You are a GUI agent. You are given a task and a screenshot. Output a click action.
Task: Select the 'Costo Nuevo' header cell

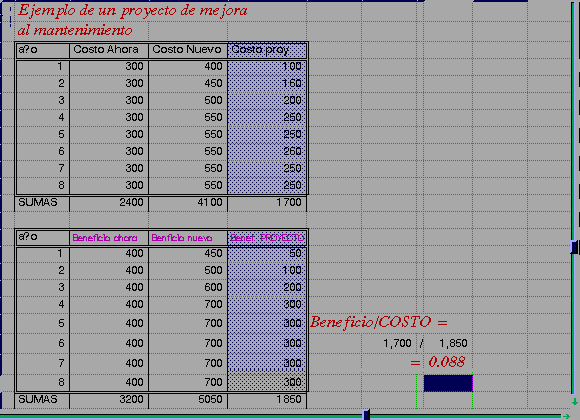click(188, 50)
